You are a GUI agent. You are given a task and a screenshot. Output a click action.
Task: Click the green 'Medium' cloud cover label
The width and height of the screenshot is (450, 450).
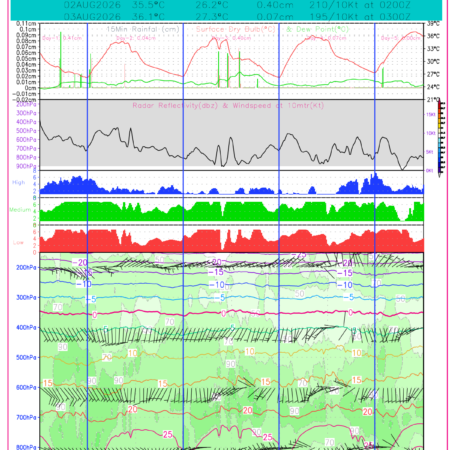point(20,210)
